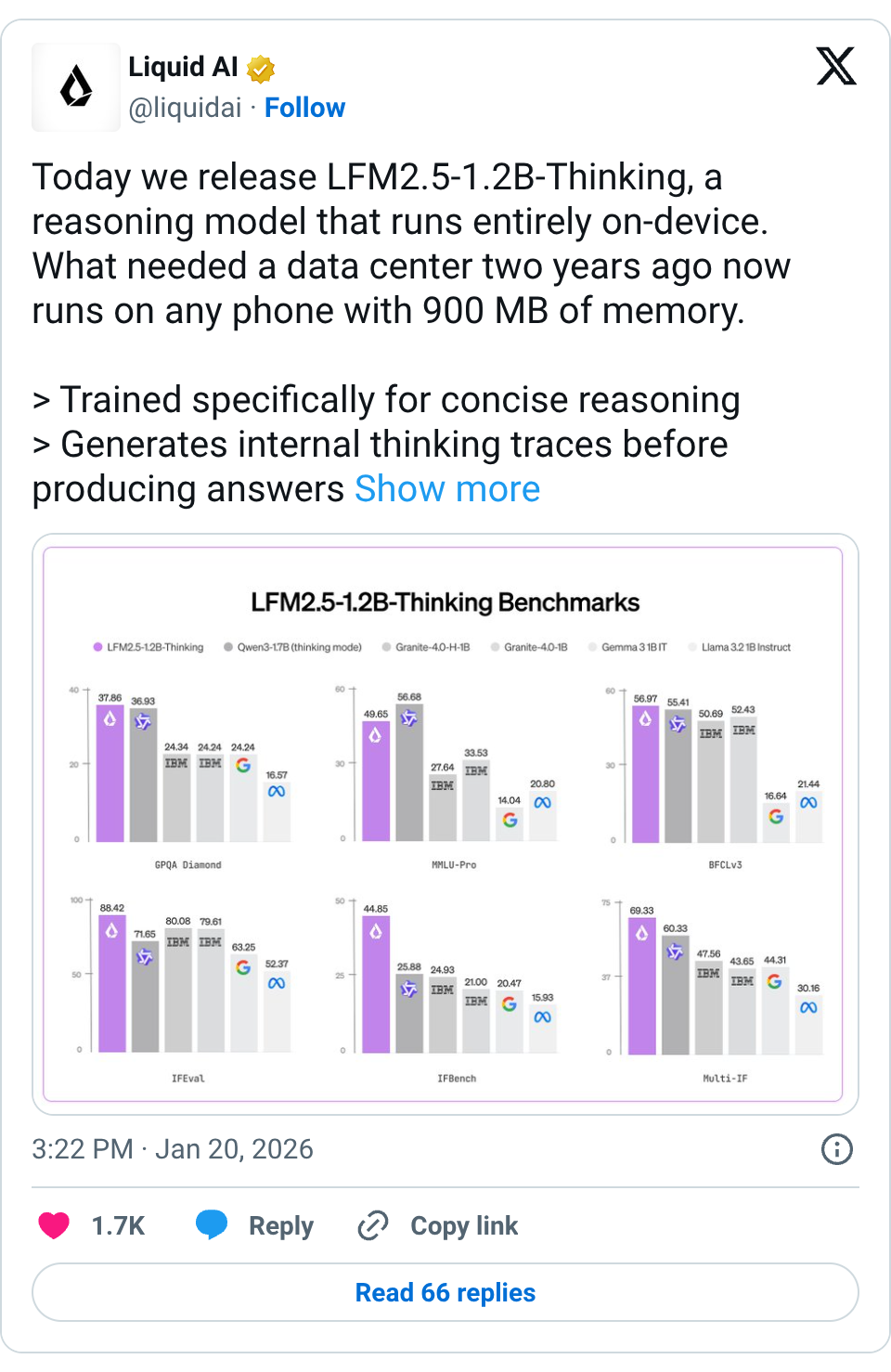
Task: Click the 1.7K likes count
Action: click(x=118, y=1225)
